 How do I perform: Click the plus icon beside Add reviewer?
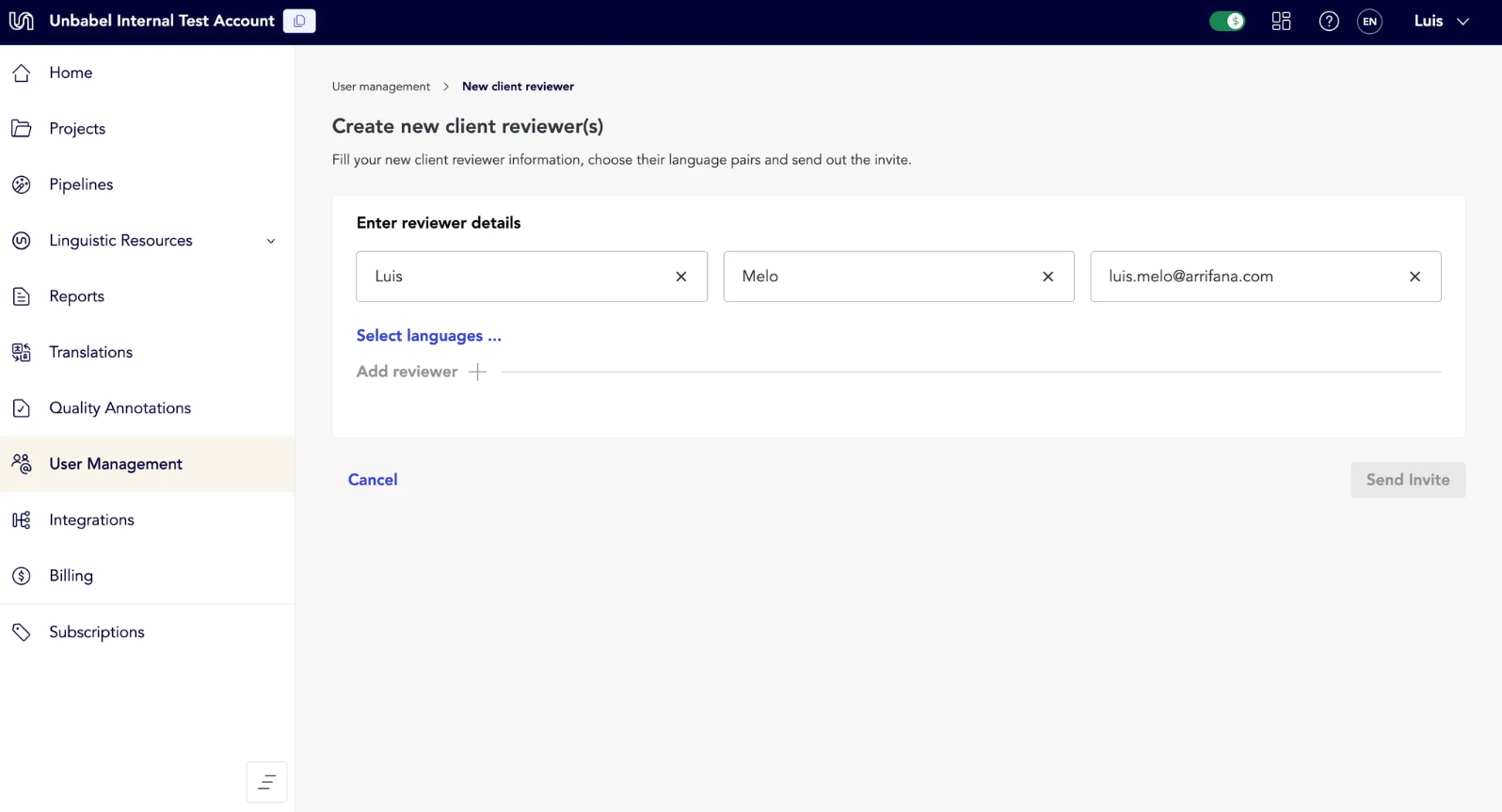click(x=478, y=372)
